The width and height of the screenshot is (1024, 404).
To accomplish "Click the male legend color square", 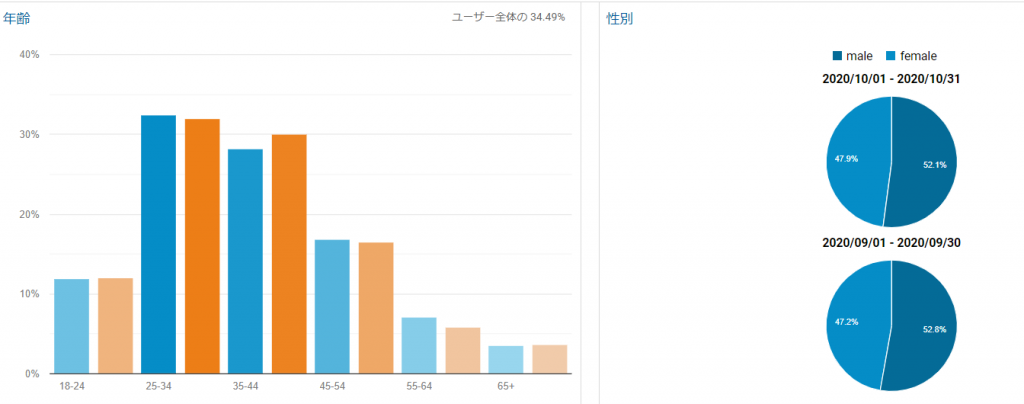I will pos(836,56).
